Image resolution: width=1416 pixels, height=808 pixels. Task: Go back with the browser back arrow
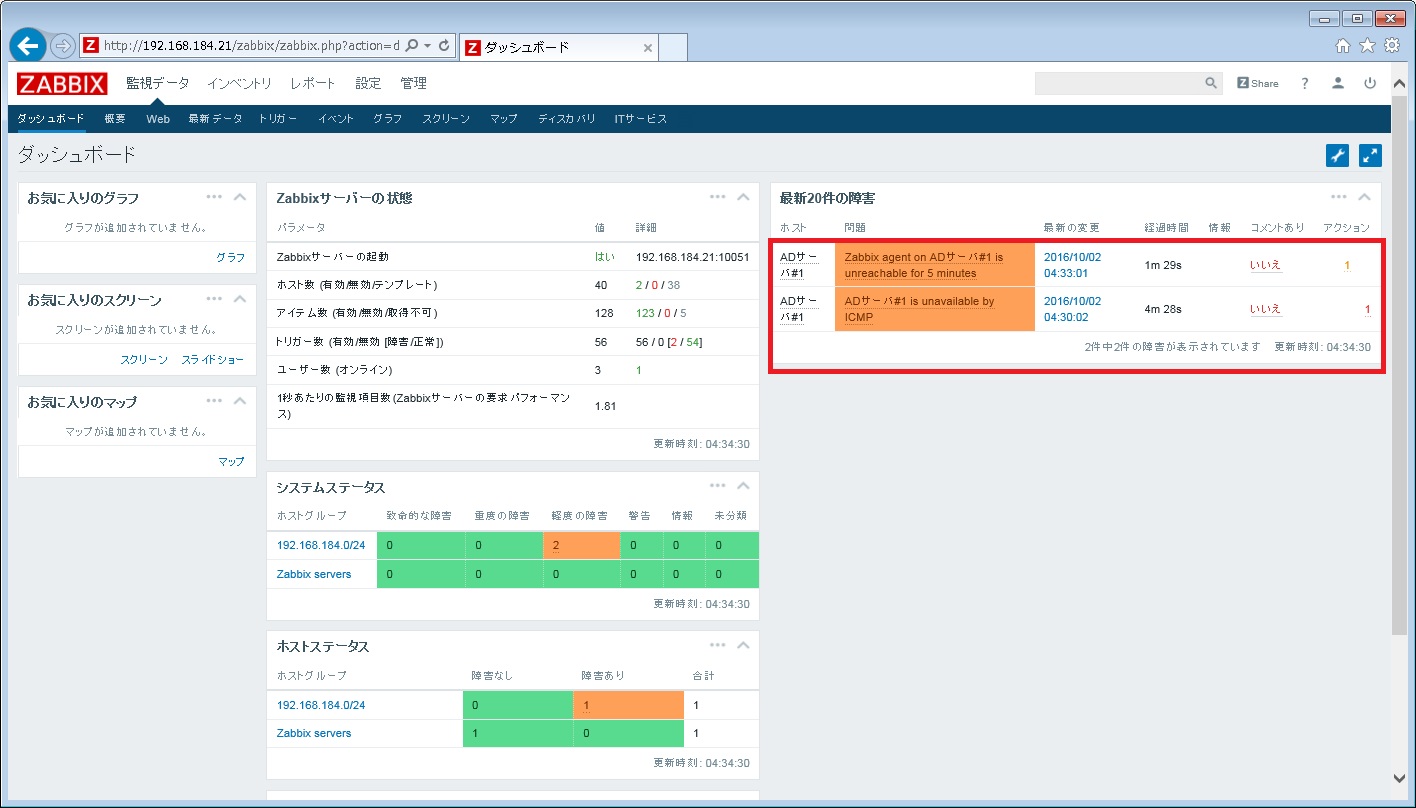coord(27,46)
